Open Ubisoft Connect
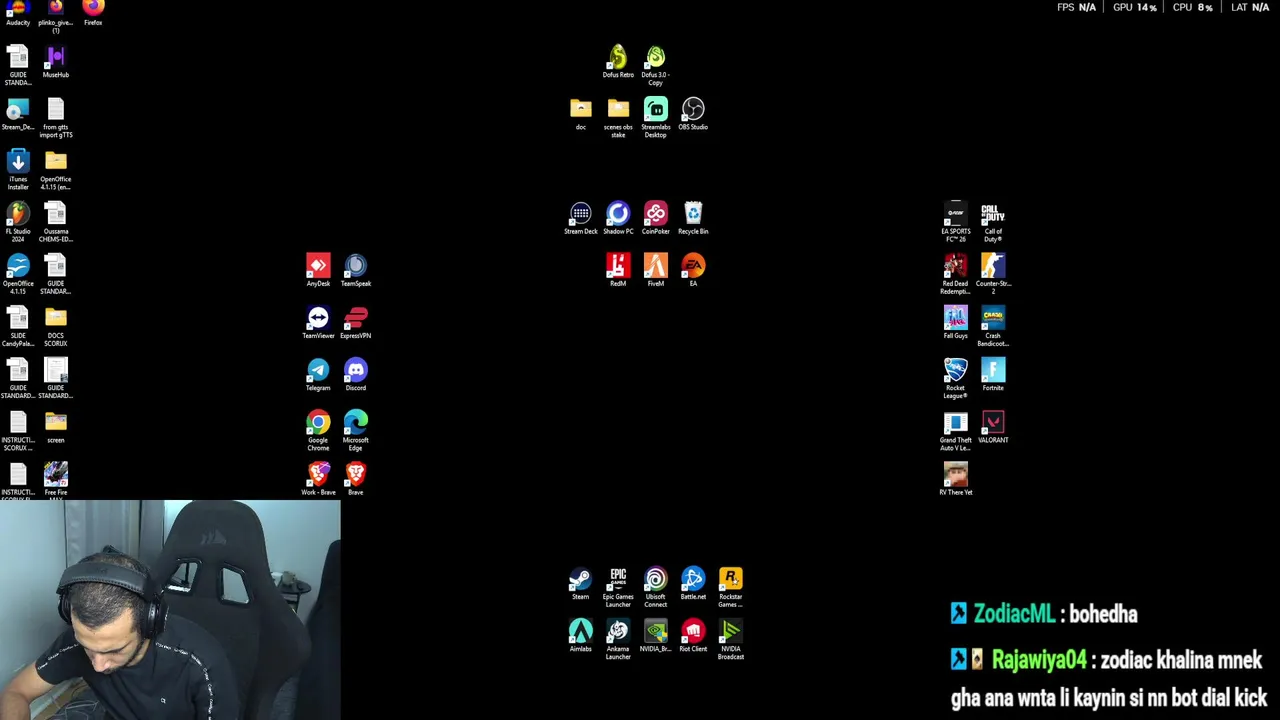Image resolution: width=1280 pixels, height=720 pixels. point(655,588)
